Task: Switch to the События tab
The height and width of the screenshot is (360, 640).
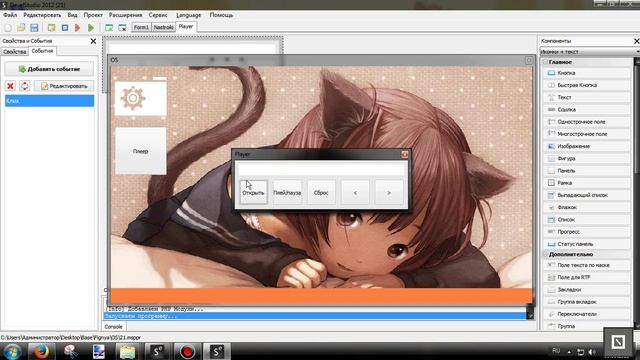Action: 42,51
